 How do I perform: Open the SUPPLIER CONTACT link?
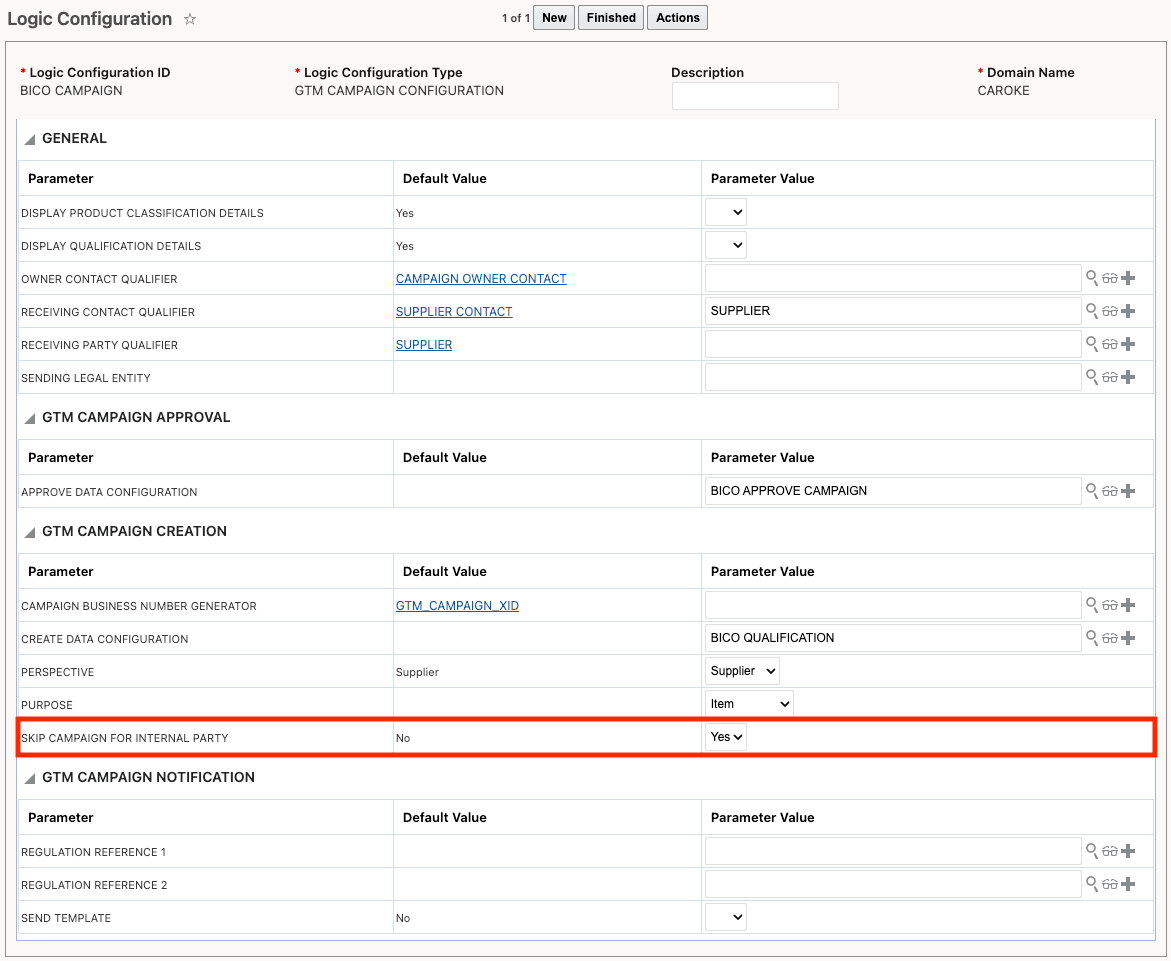click(454, 311)
